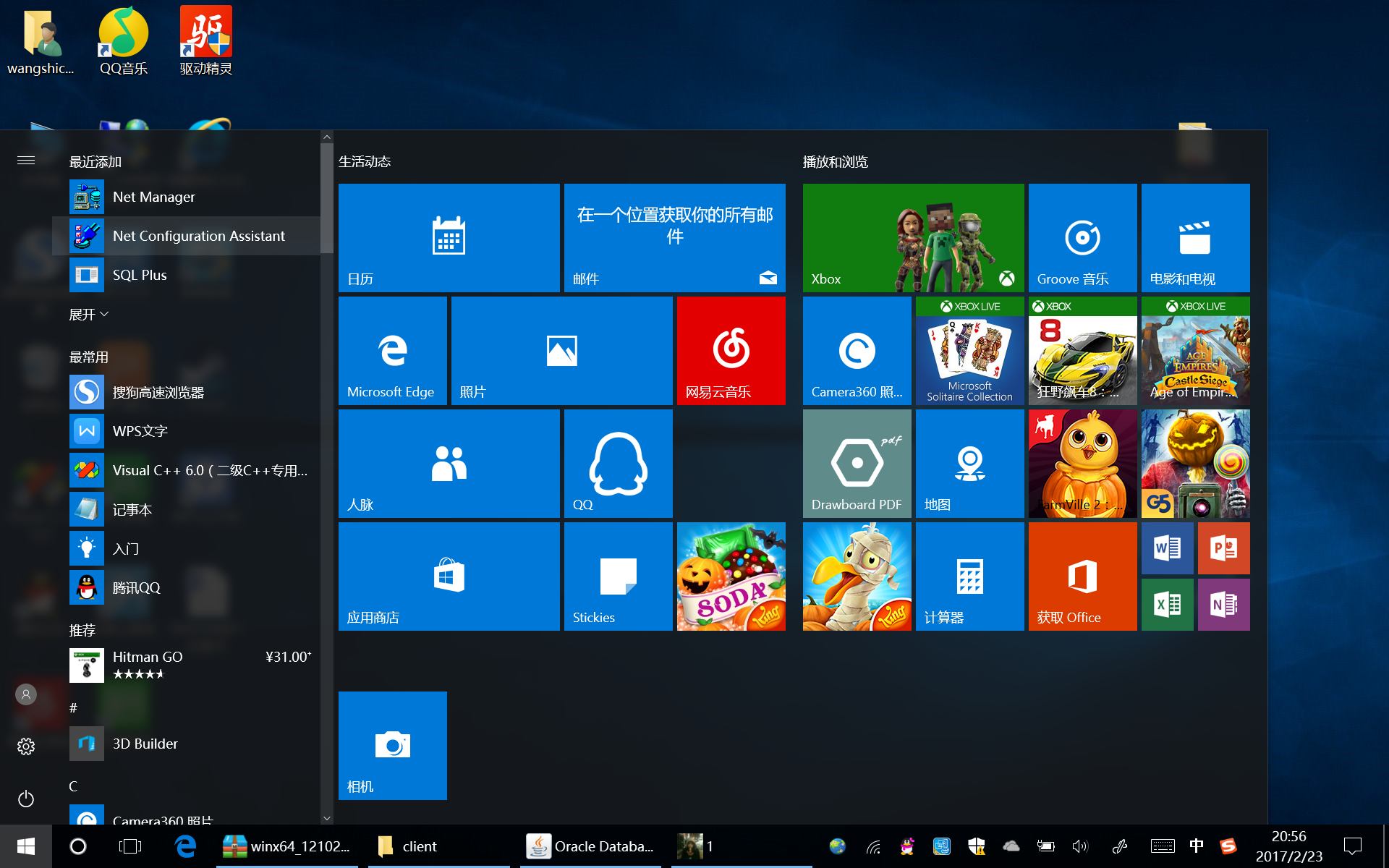
Task: Launch WPS文字
Action: [x=186, y=431]
